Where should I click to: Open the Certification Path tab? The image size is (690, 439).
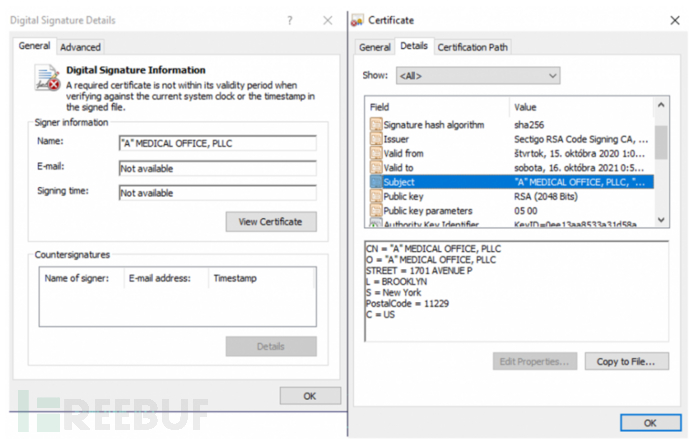click(473, 47)
